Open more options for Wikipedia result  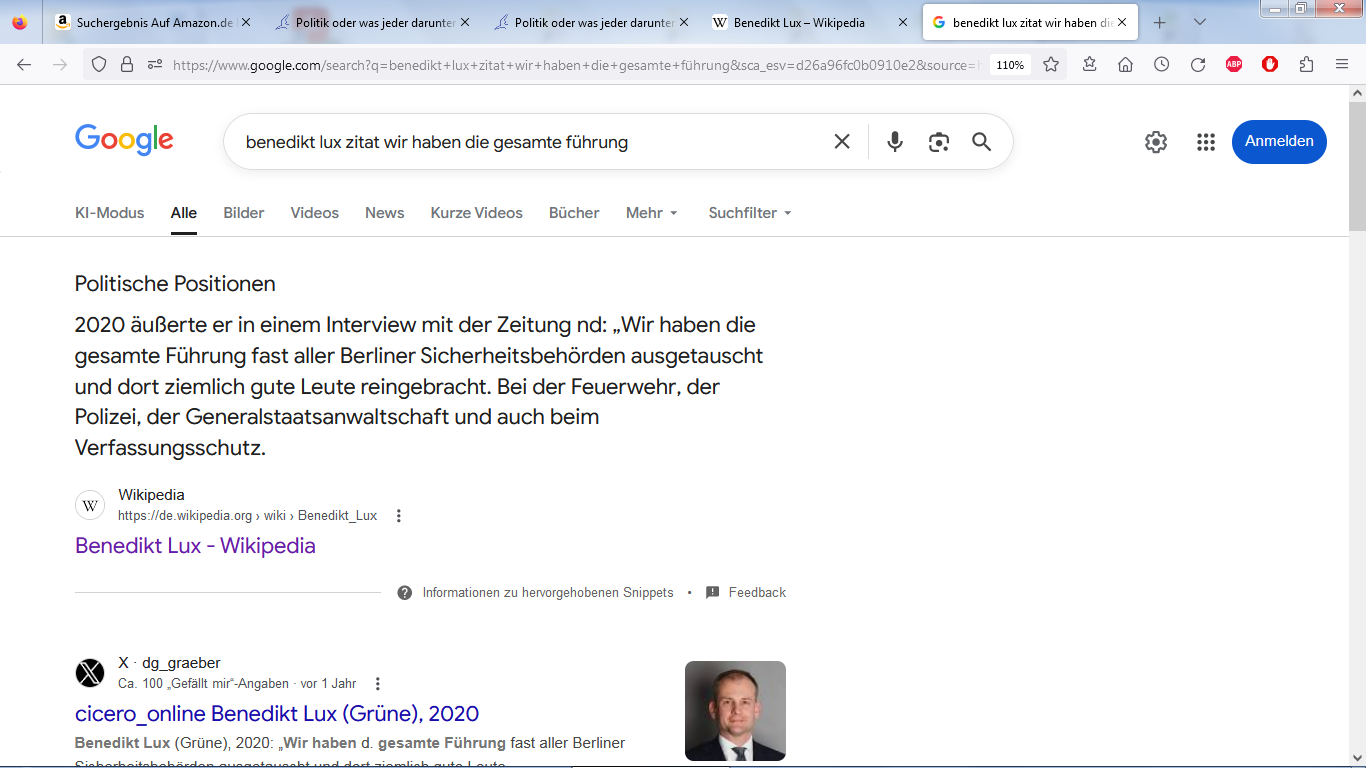point(399,516)
